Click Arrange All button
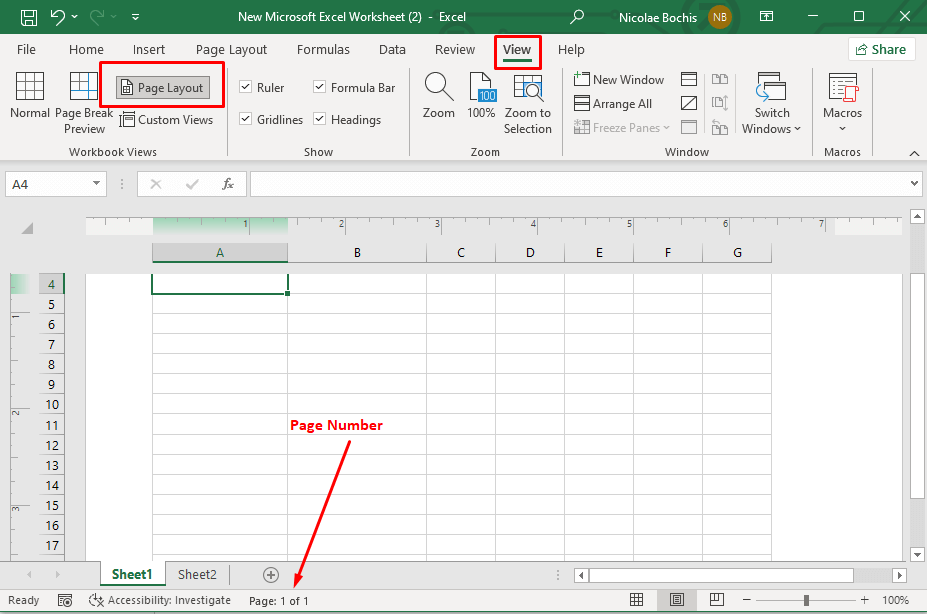 (x=614, y=104)
